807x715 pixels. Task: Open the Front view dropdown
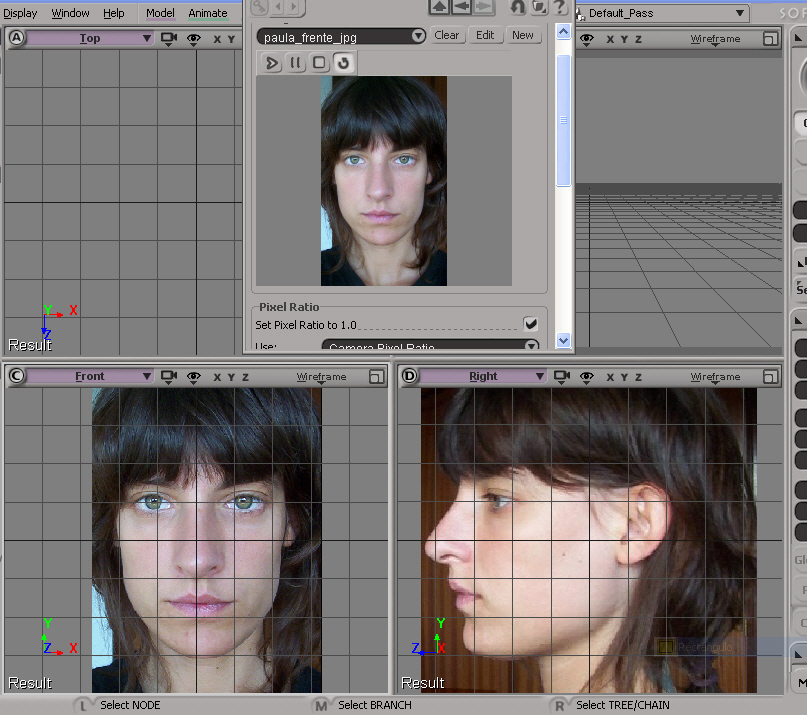[90, 376]
